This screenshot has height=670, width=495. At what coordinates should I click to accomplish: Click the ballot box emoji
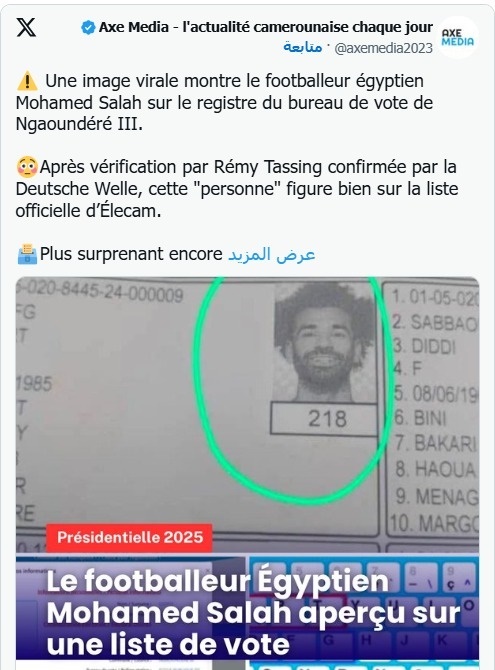click(x=27, y=254)
